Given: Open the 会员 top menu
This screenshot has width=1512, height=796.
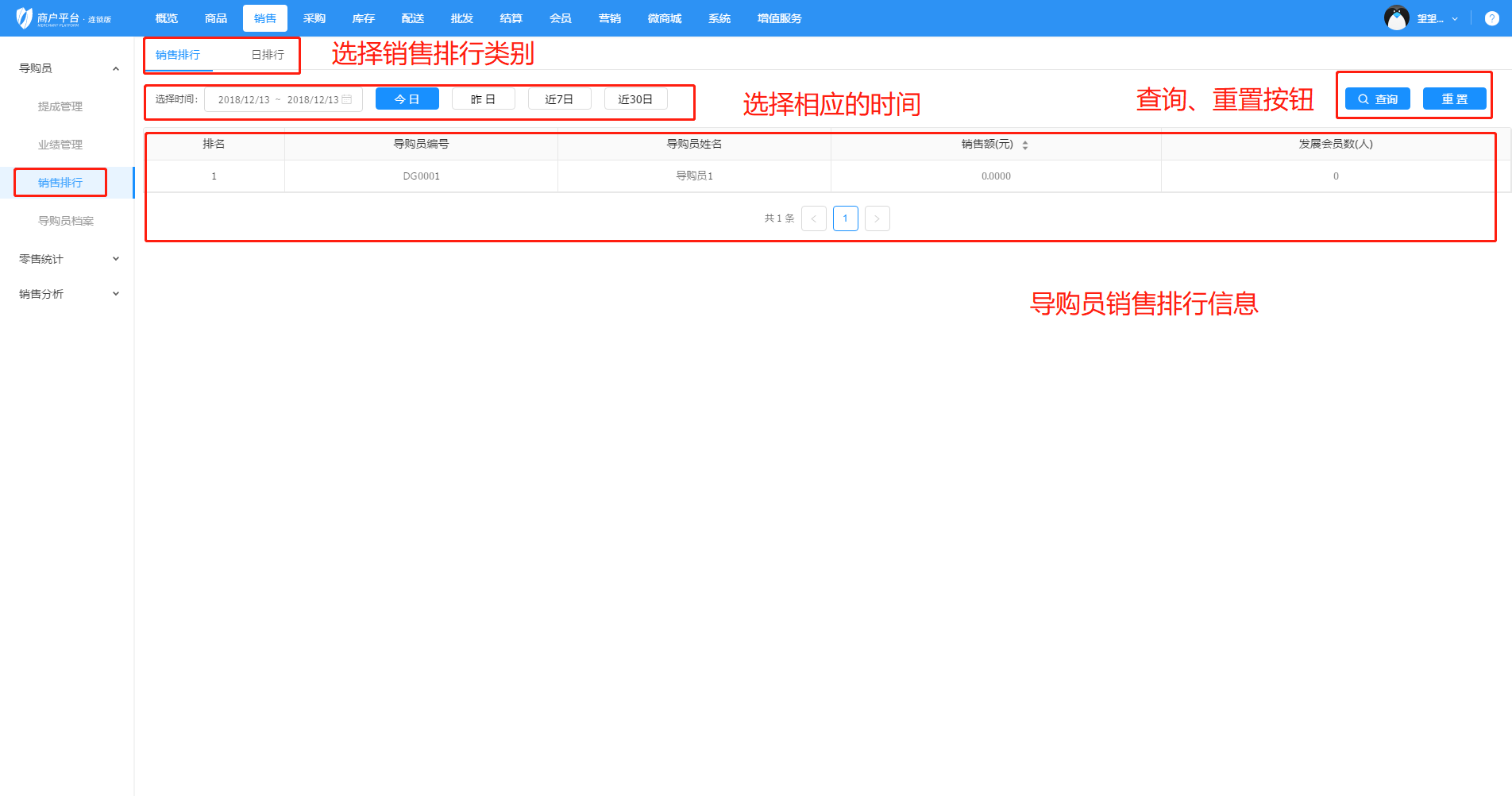Looking at the screenshot, I should (560, 18).
